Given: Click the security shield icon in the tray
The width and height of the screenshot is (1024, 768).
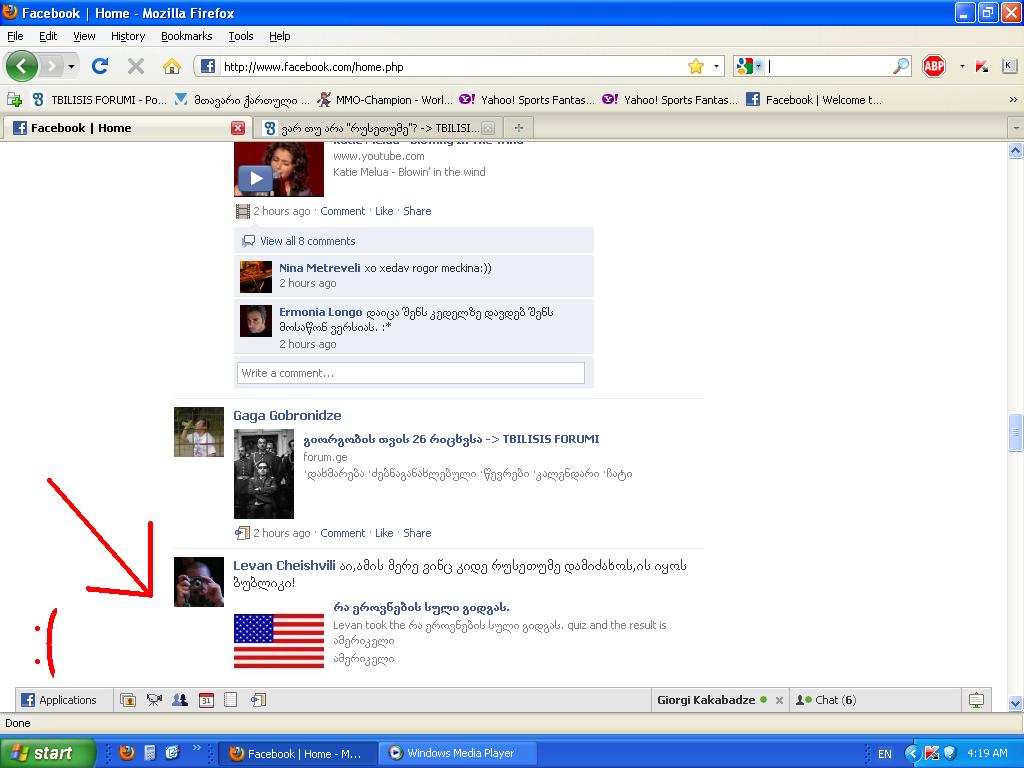Looking at the screenshot, I should click(950, 753).
